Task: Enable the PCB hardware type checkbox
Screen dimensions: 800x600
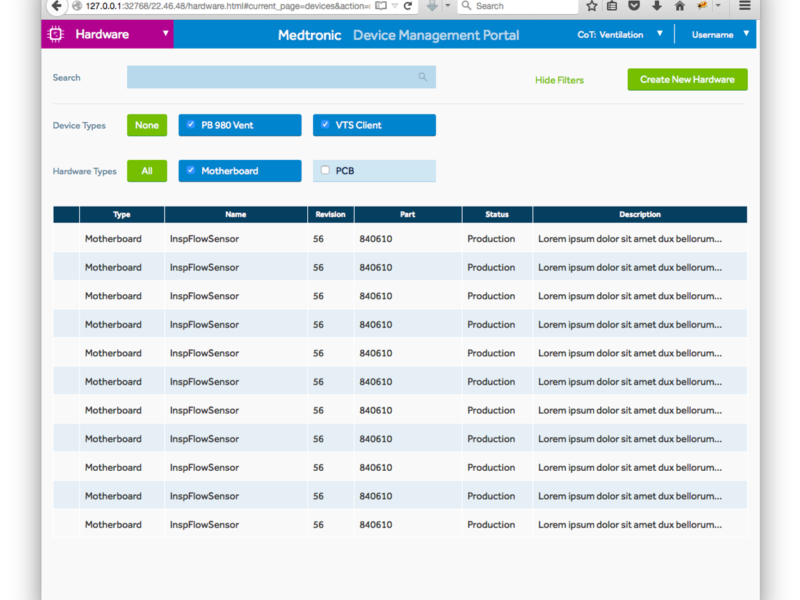Action: 325,170
